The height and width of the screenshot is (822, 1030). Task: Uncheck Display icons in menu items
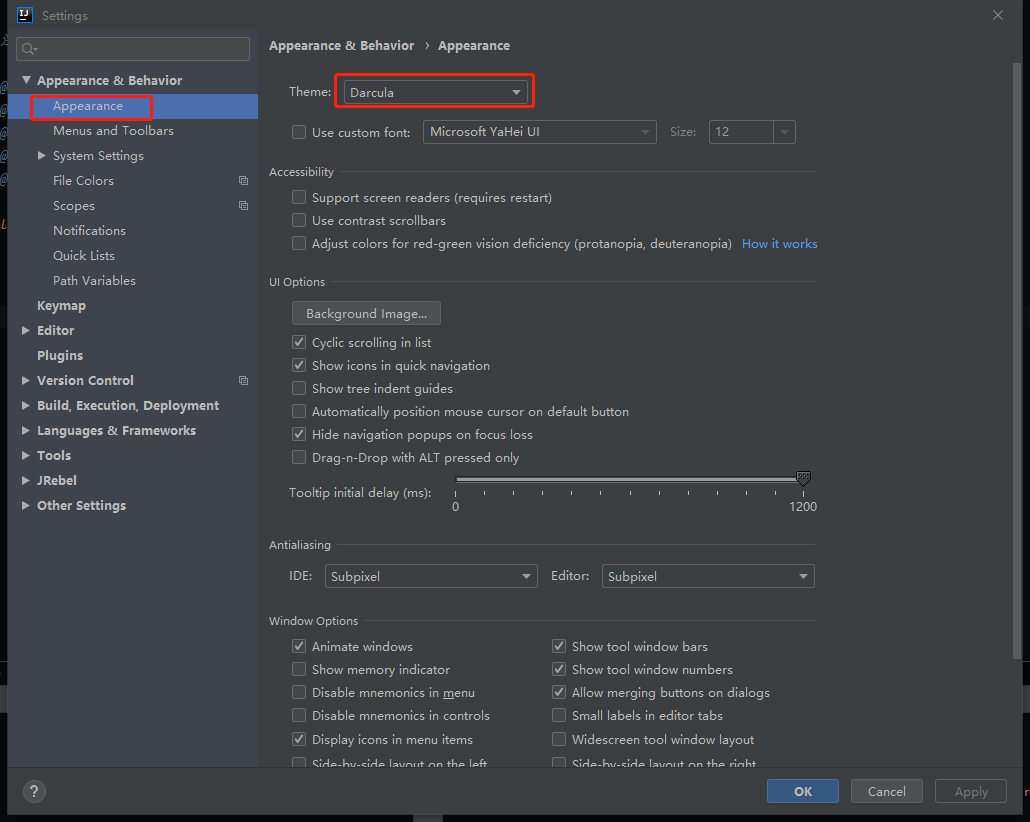[299, 739]
